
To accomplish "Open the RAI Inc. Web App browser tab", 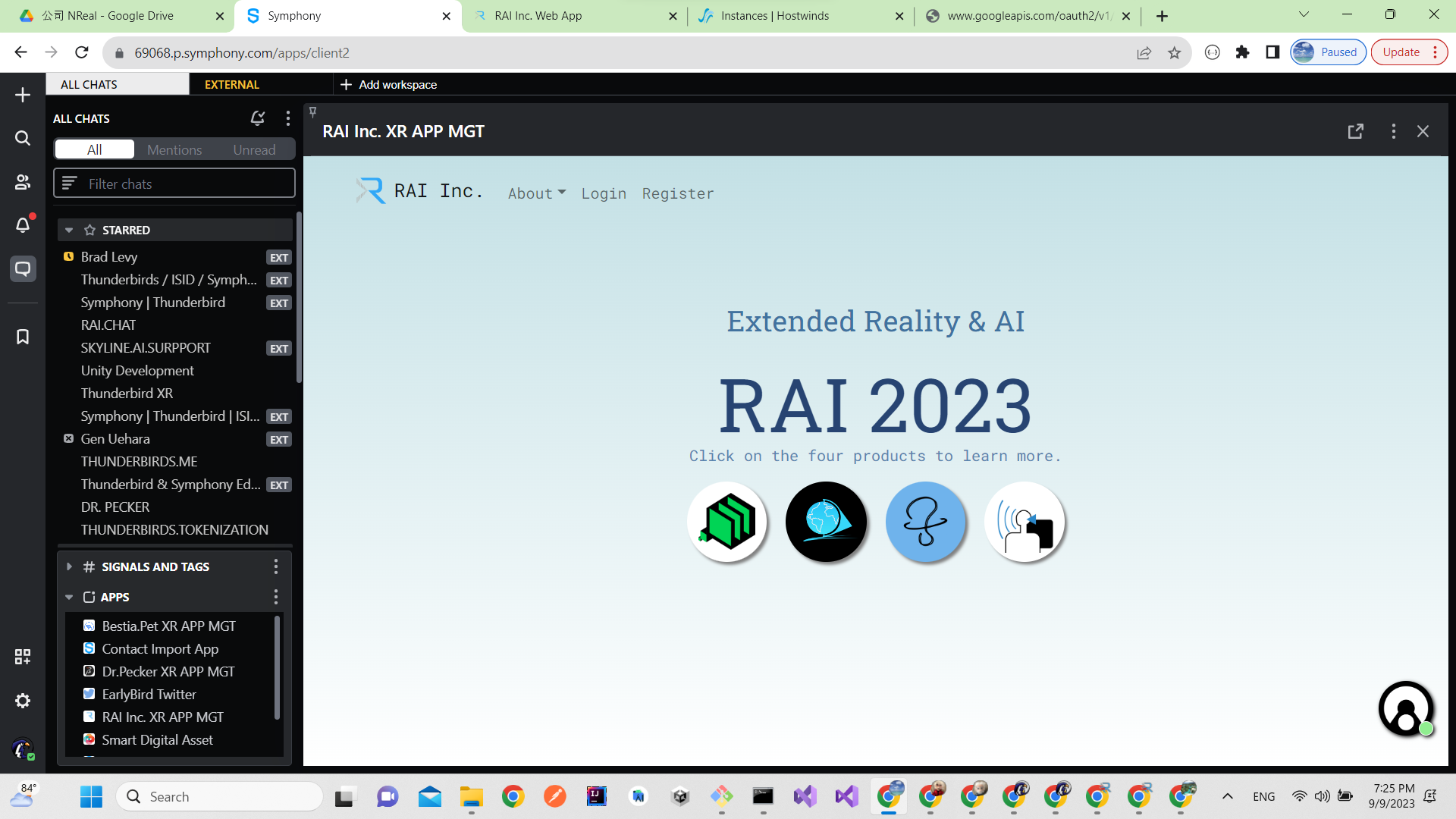I will [x=538, y=15].
